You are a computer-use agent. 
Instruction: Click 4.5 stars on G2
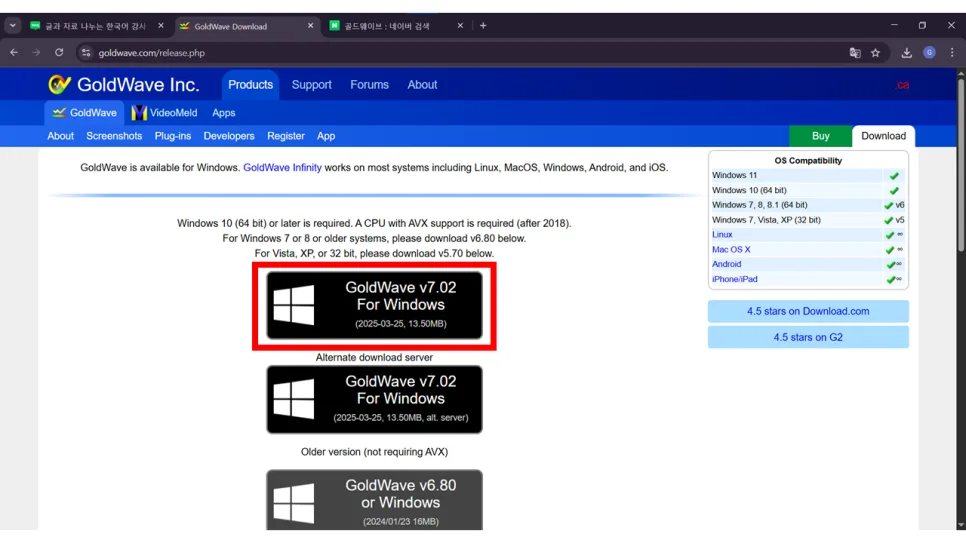click(808, 337)
